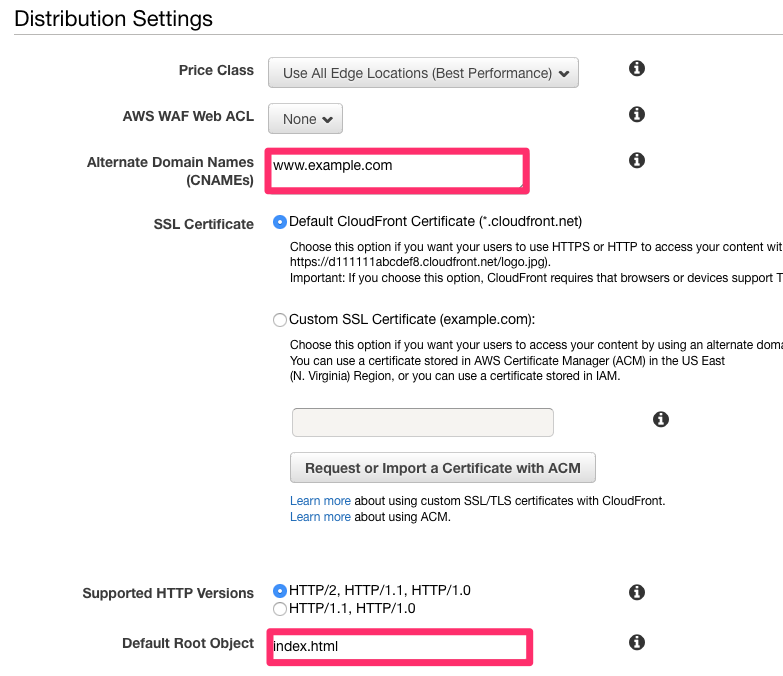Click the Alternate Domain Names text area
The height and width of the screenshot is (676, 783).
(396, 170)
